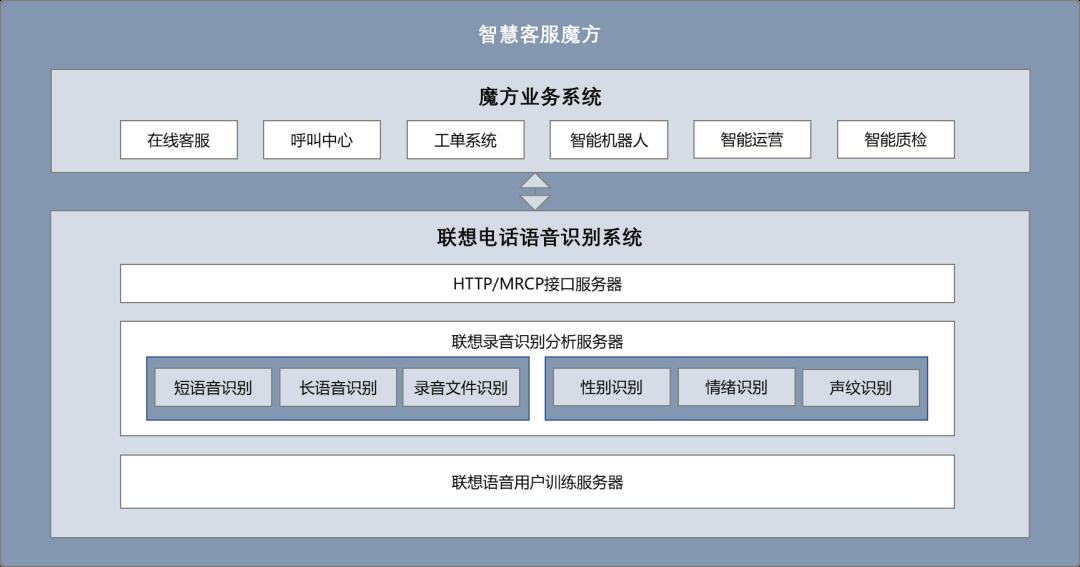
Task: Click the 情绪识别 box
Action: pyautogui.click(x=736, y=387)
